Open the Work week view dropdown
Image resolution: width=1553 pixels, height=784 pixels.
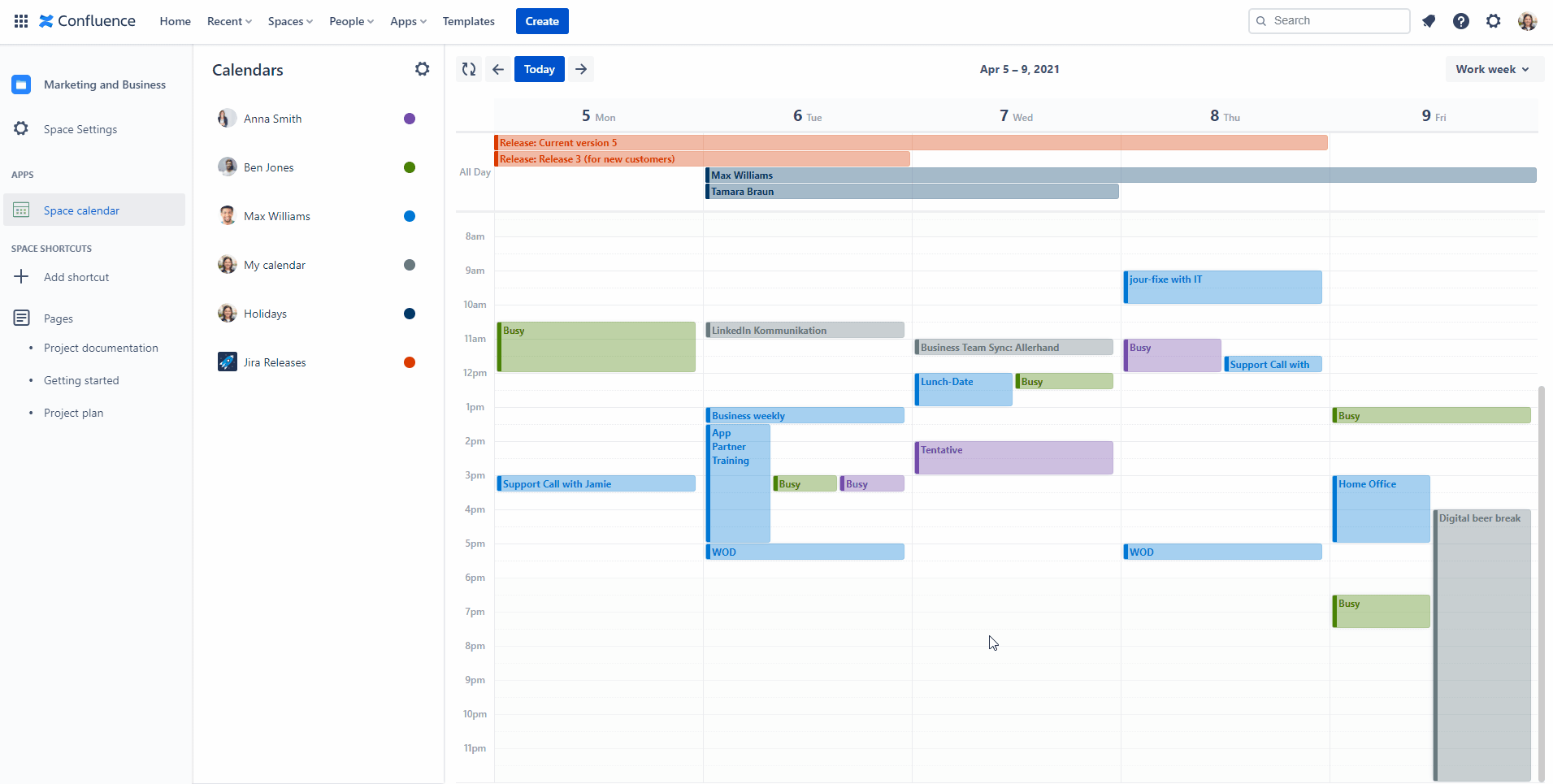pos(1492,69)
